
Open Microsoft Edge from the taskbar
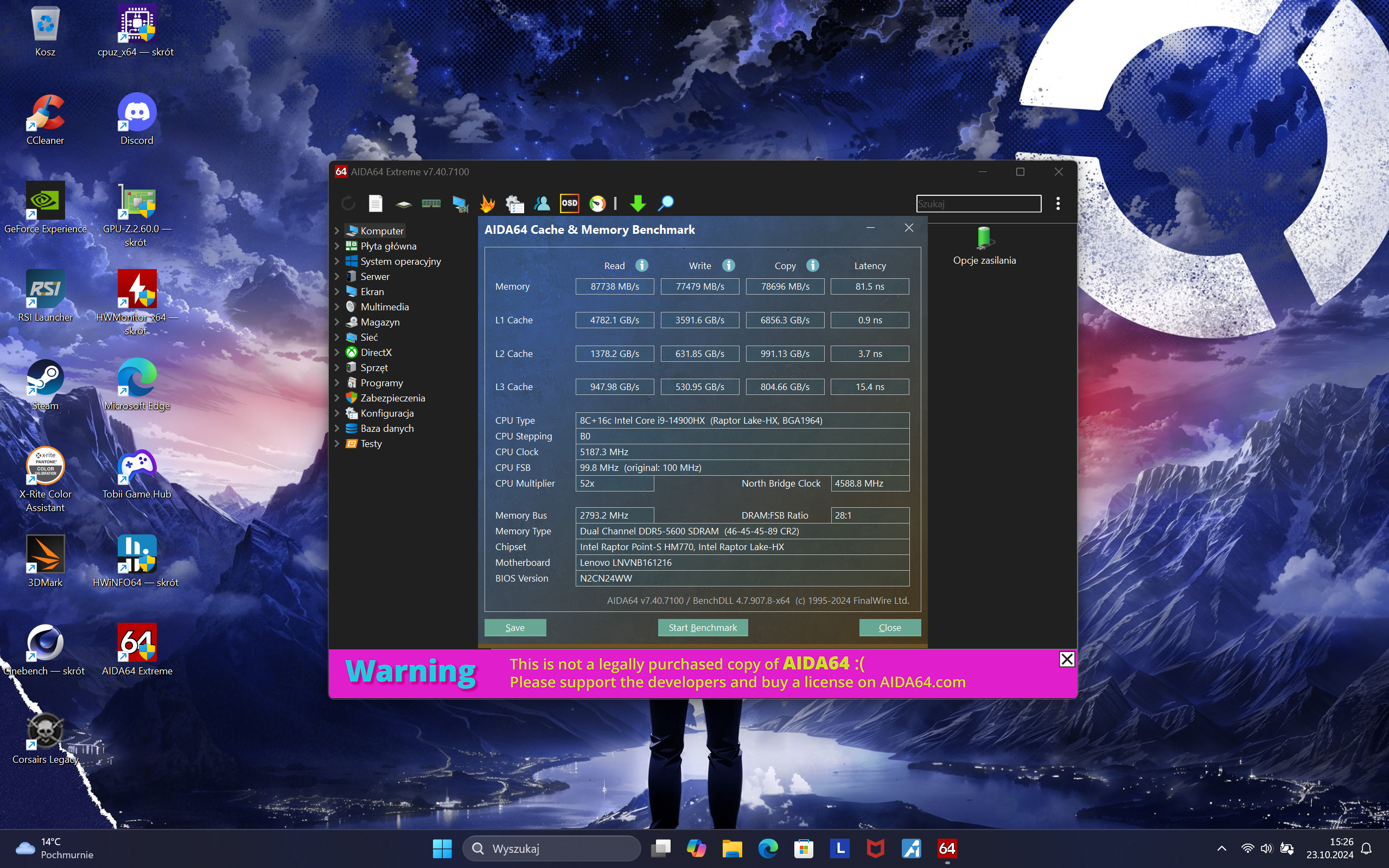coord(768,848)
